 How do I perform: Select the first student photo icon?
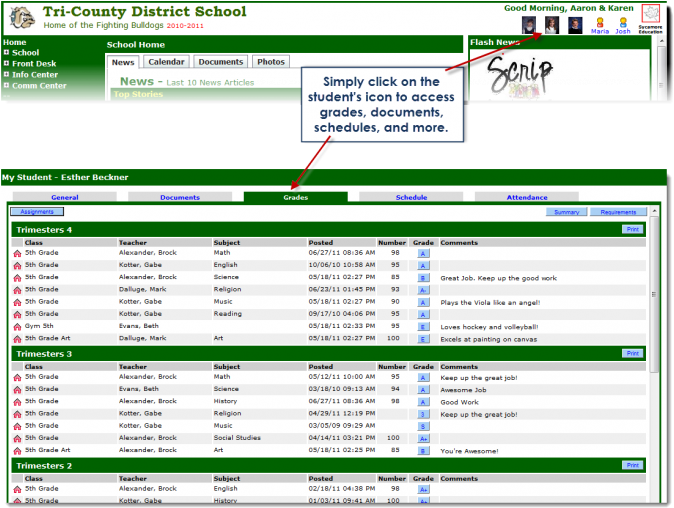coord(529,25)
